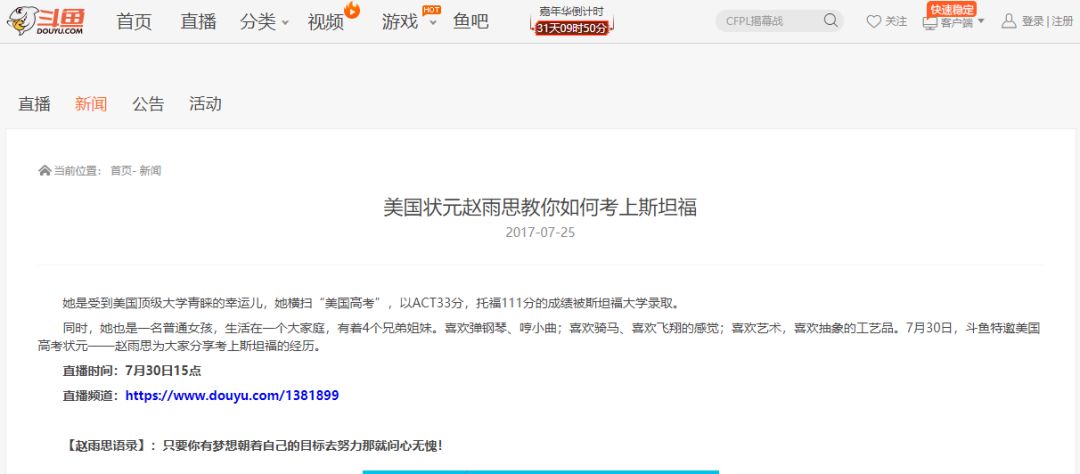
Task: Click the HOT badge on 游戏
Action: (x=432, y=10)
